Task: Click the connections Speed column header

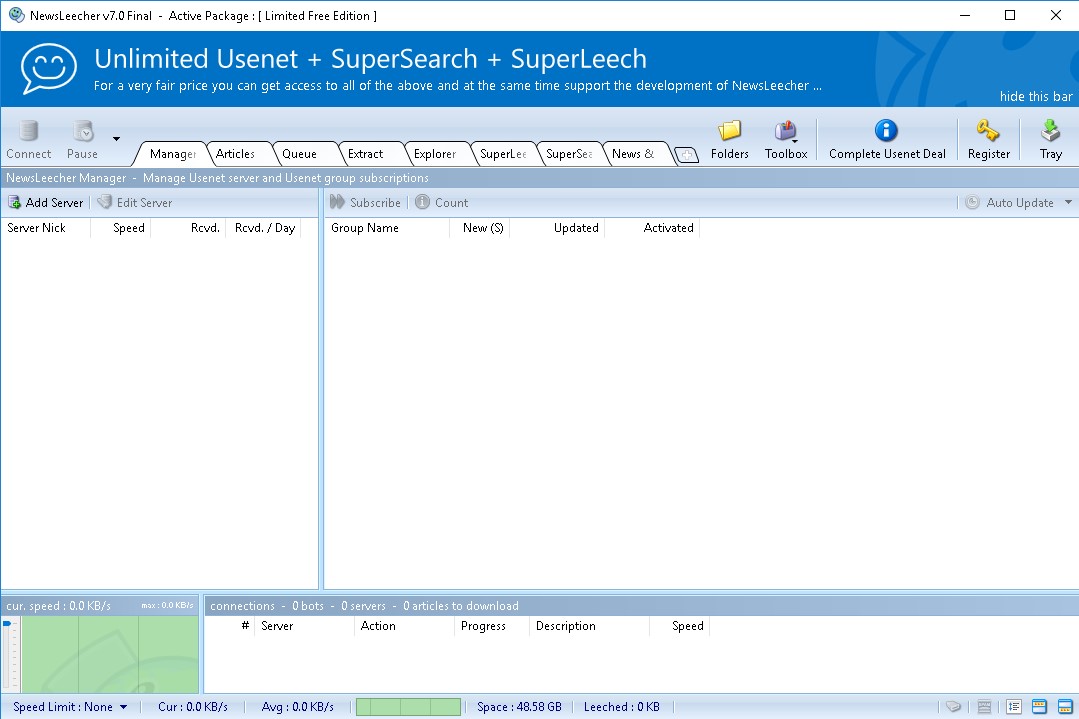Action: [x=679, y=625]
